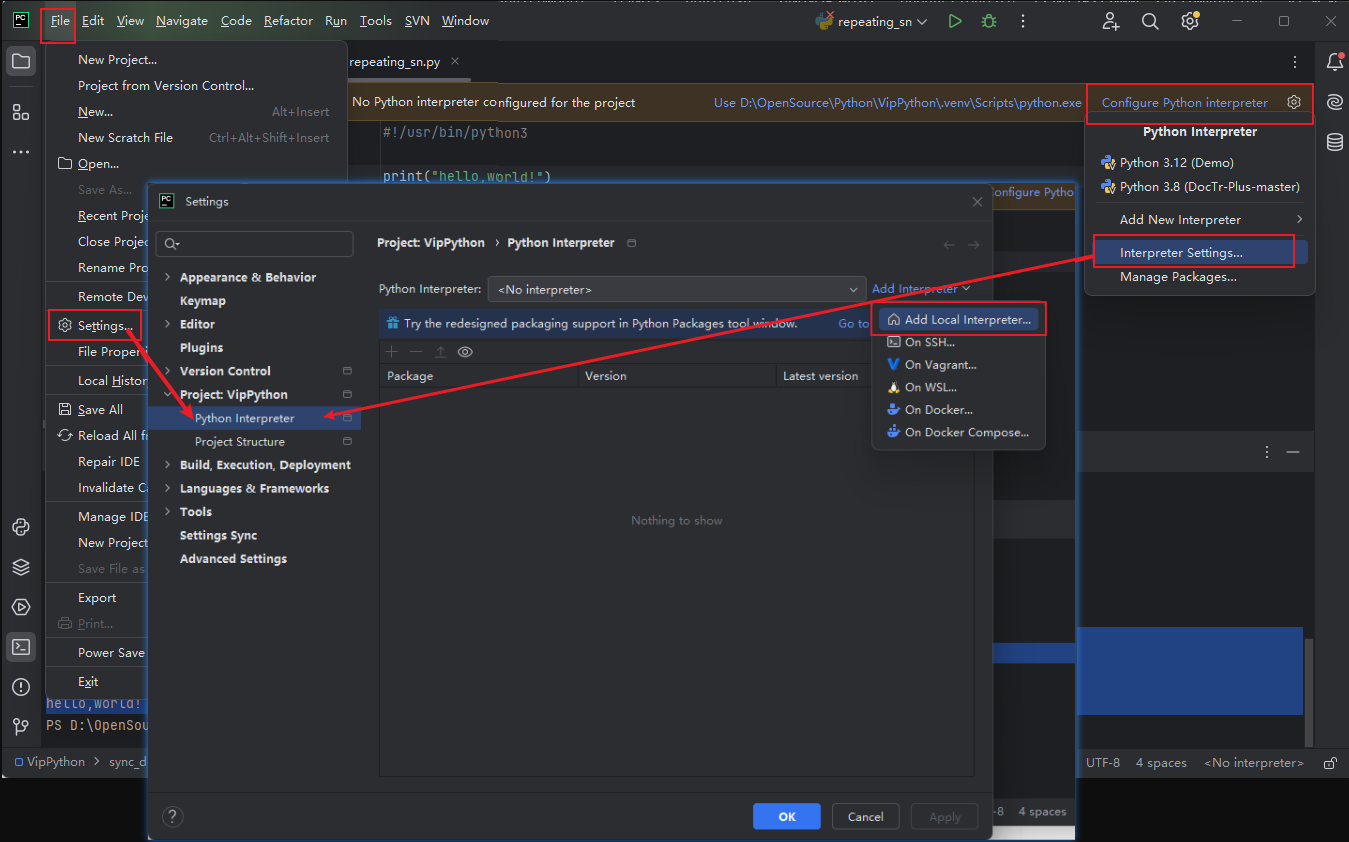Click the read-only lock icon in status bar
This screenshot has width=1349, height=842.
click(x=1330, y=762)
